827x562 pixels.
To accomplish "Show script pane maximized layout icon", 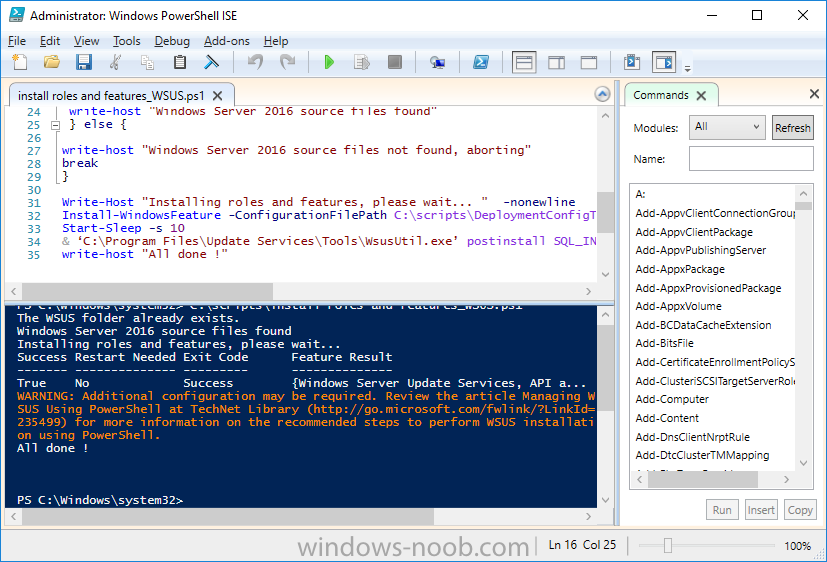I will (x=589, y=62).
